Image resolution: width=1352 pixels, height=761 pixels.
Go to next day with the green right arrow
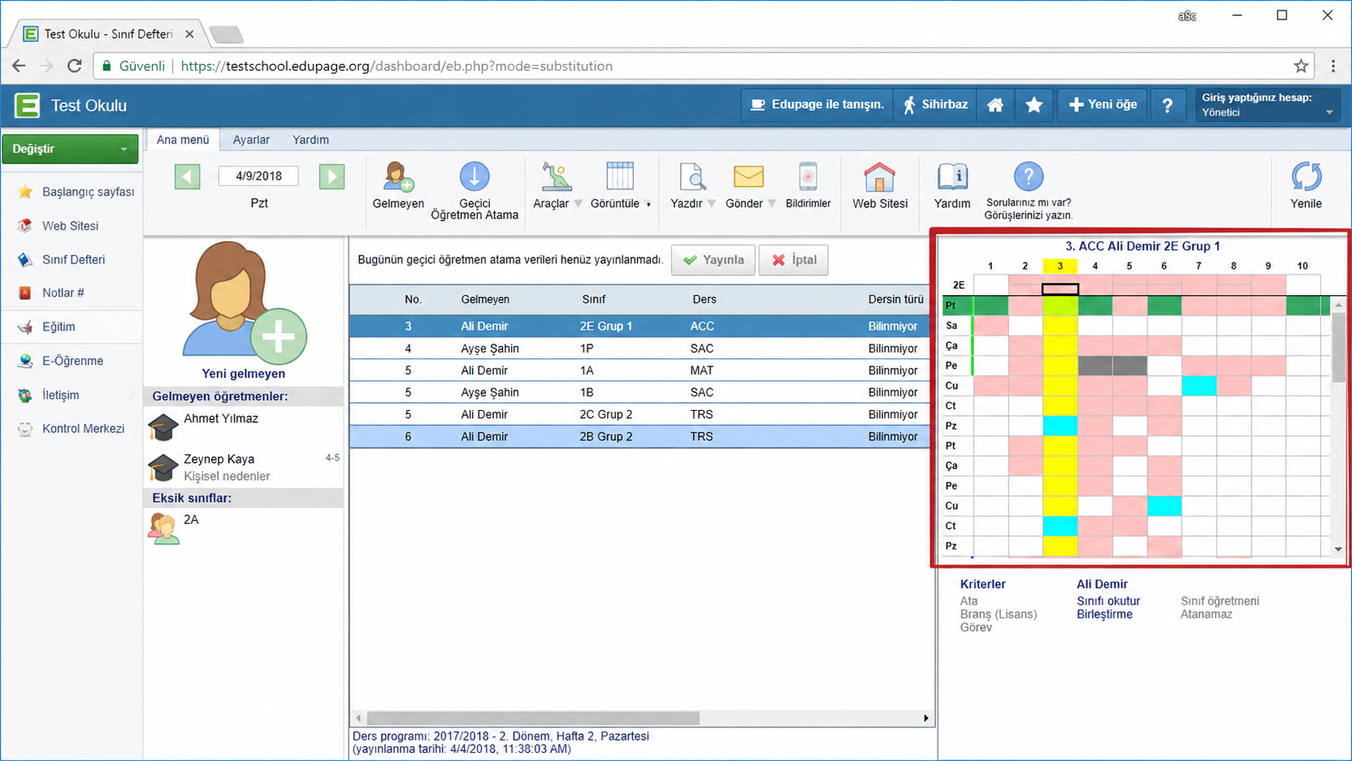click(x=332, y=176)
